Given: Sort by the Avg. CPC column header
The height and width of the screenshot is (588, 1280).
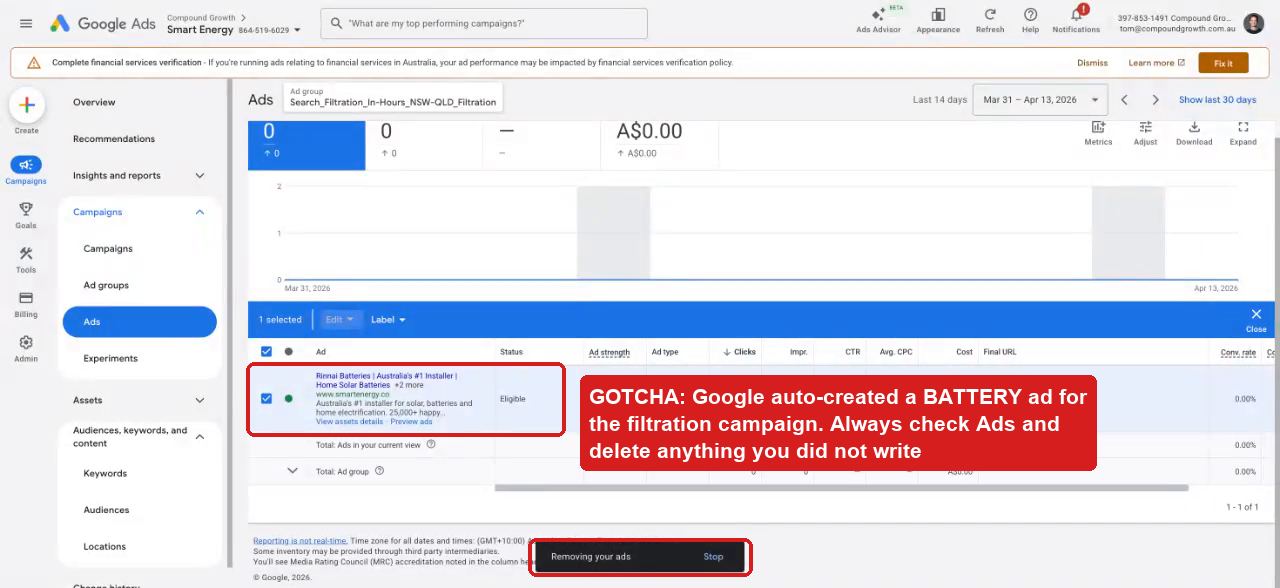Looking at the screenshot, I should [894, 352].
